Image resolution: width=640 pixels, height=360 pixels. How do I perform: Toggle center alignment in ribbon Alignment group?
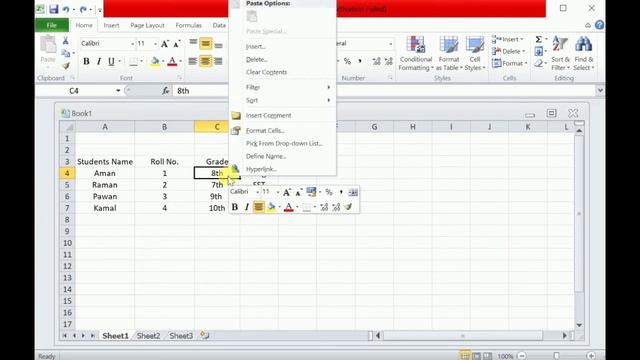point(206,61)
